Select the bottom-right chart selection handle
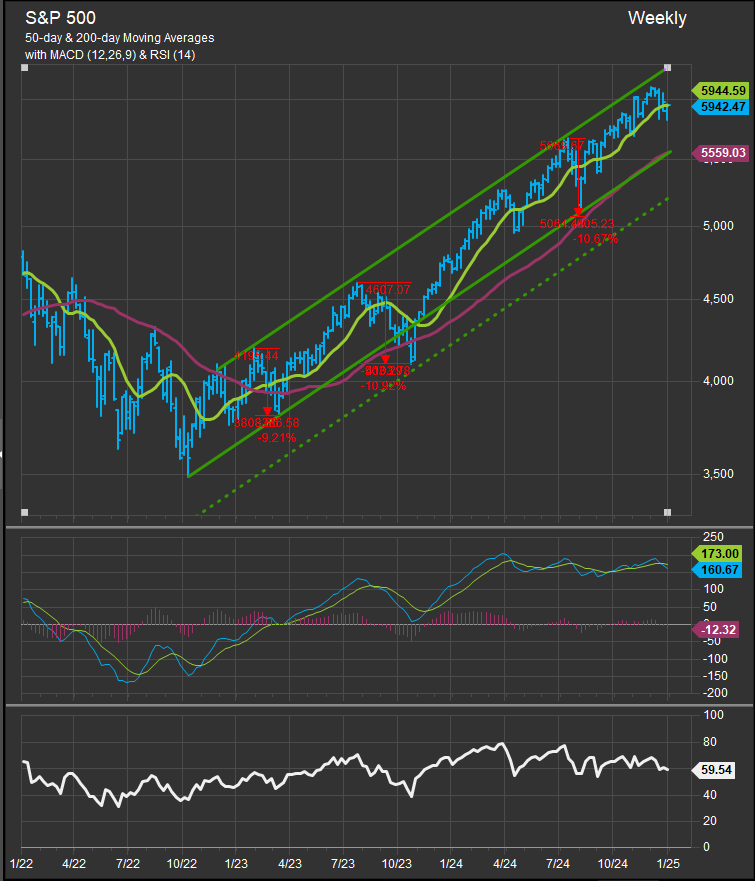The image size is (755, 881). point(667,512)
